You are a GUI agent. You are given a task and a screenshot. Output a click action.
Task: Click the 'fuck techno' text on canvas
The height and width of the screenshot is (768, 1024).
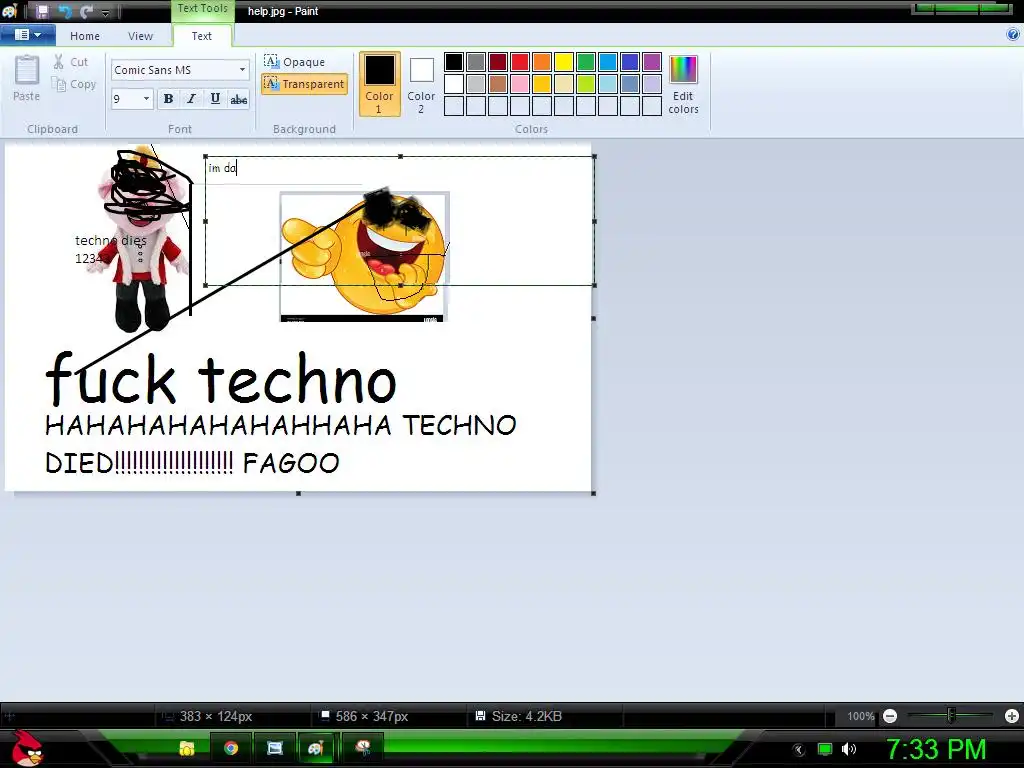click(x=221, y=379)
